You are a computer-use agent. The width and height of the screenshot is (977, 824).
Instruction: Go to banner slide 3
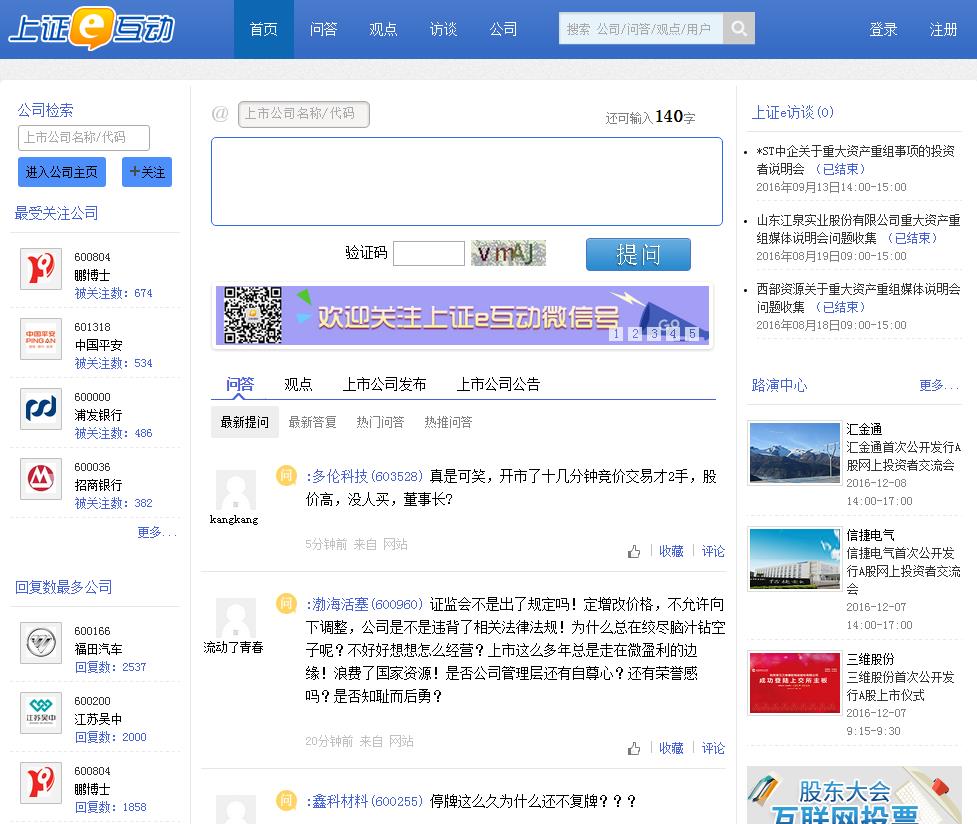pos(654,333)
